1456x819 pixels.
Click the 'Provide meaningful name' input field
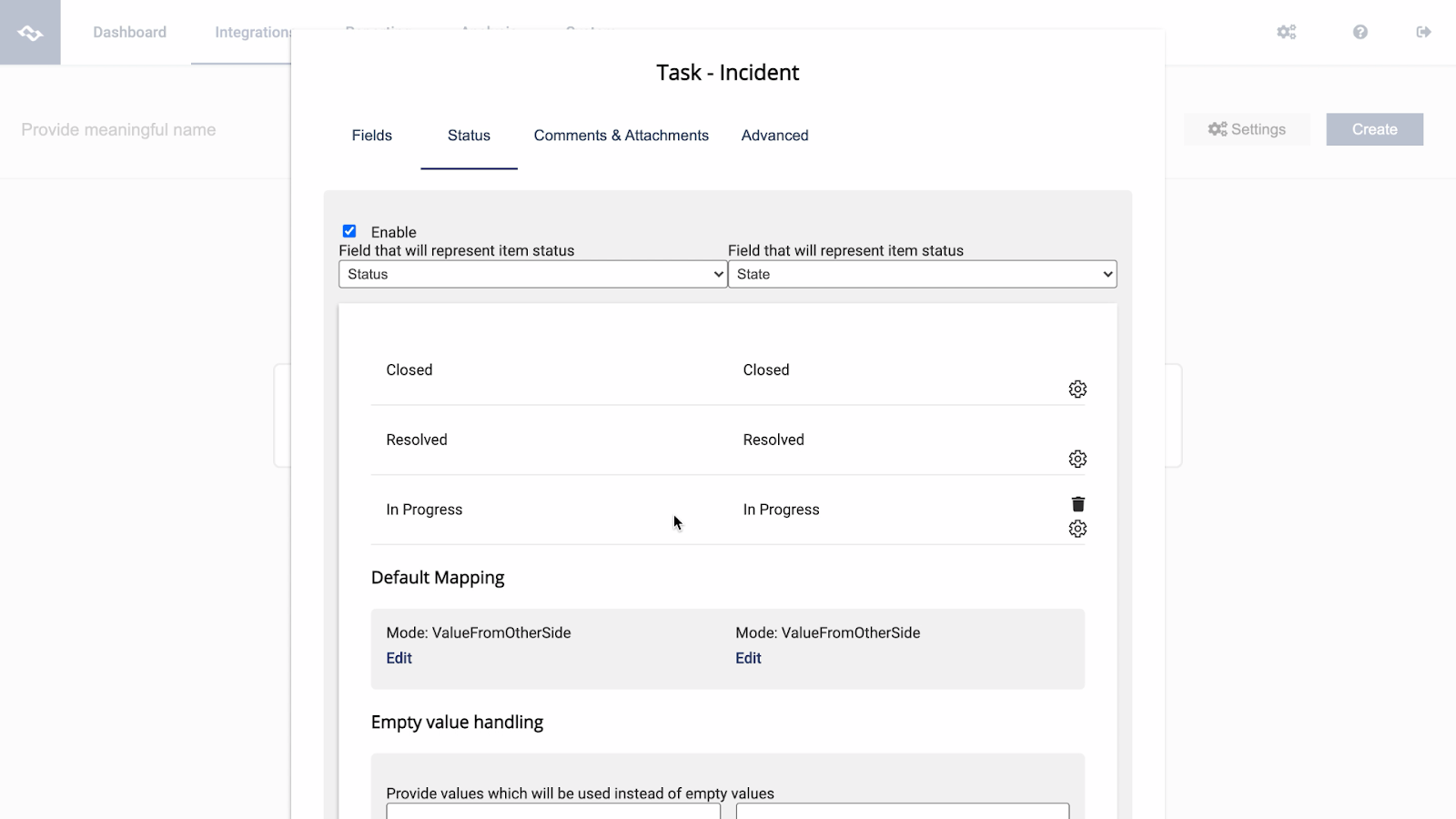pos(118,129)
